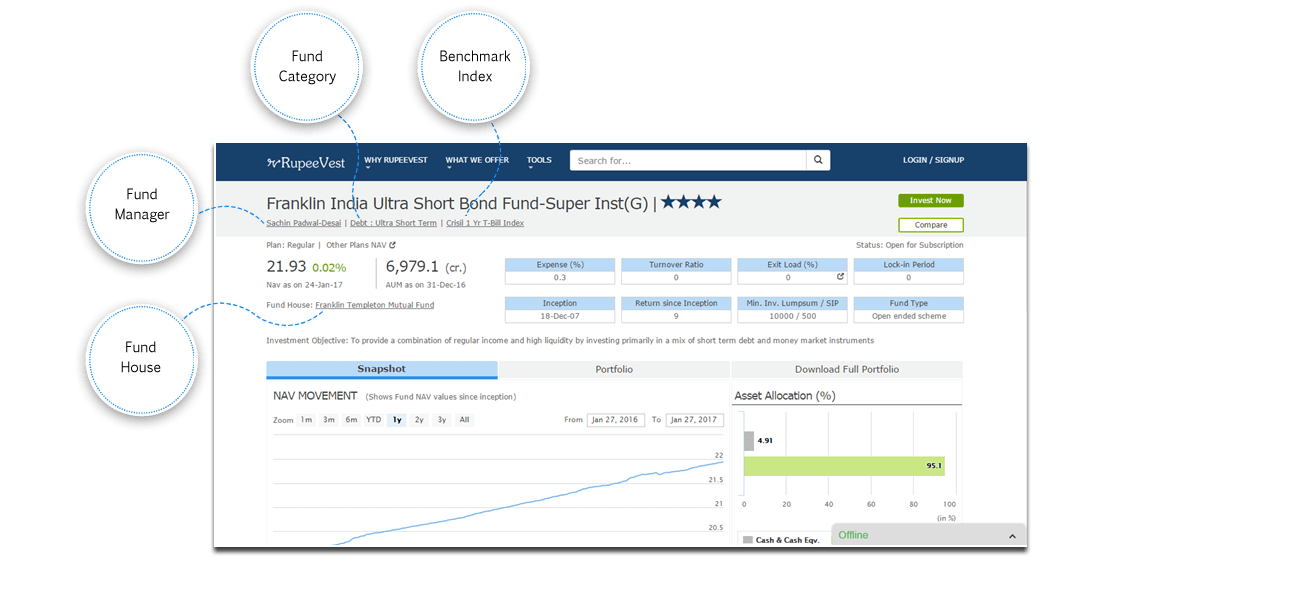Select the 3y zoom range
1300x591 pixels.
441,420
